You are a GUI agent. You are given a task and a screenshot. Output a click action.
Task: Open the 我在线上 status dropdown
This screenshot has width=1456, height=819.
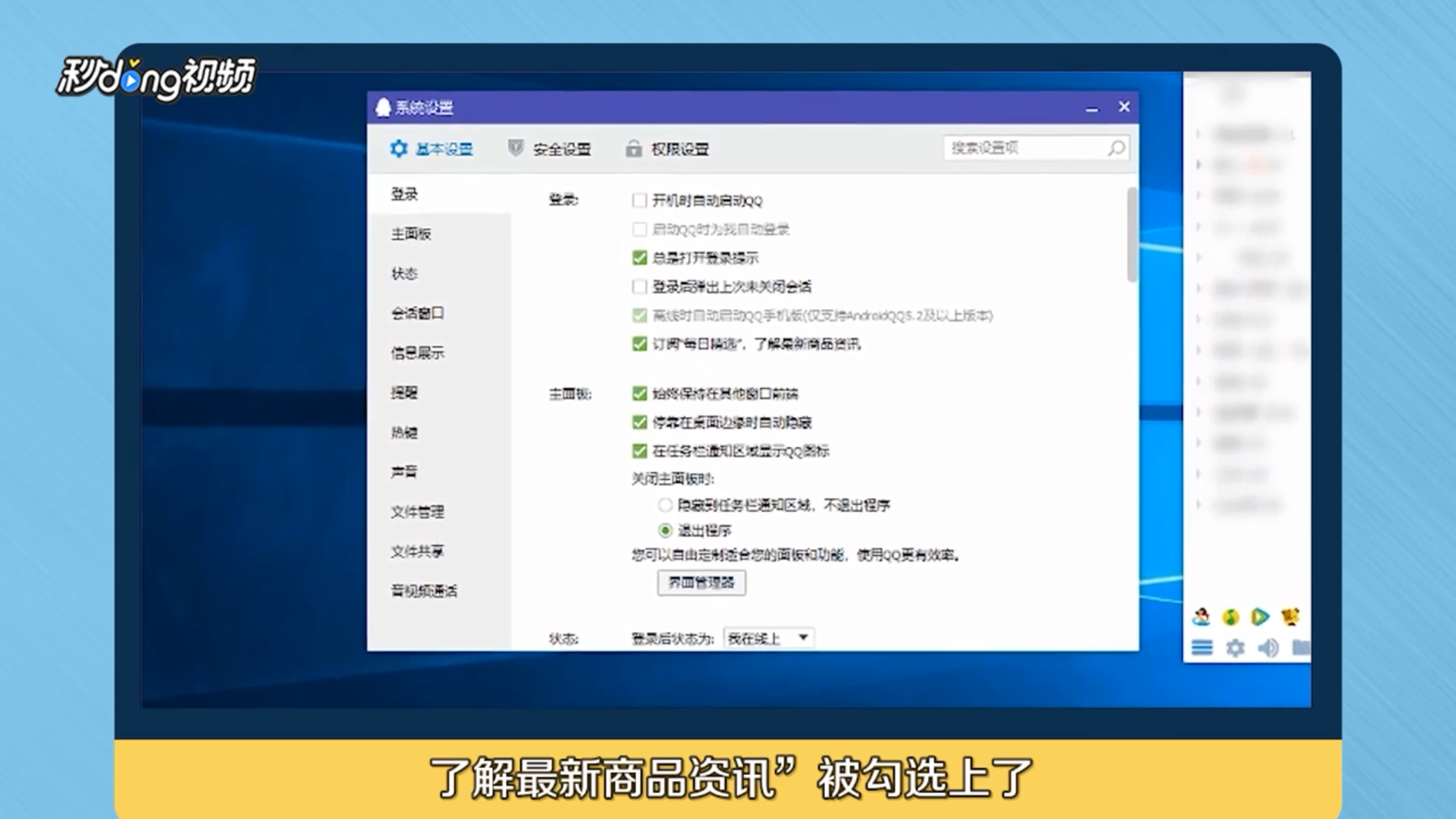coord(768,637)
